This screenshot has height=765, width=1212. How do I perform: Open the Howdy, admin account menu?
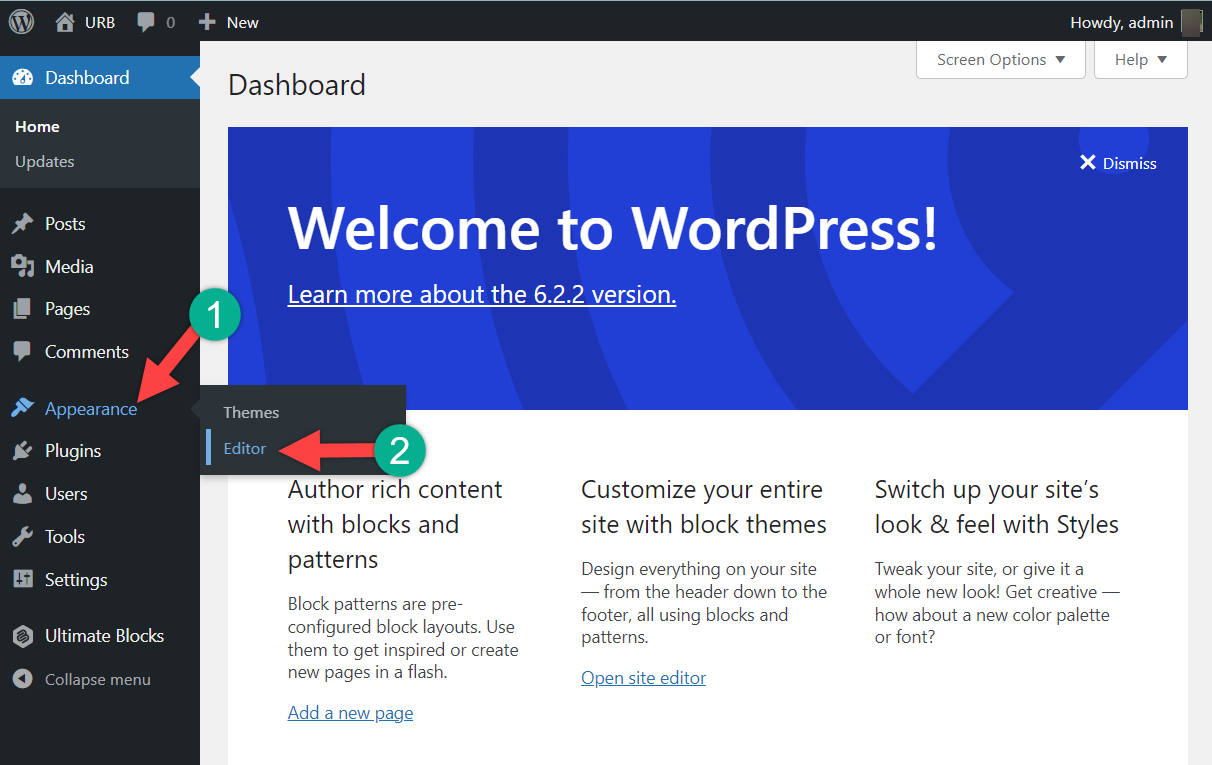click(1135, 22)
